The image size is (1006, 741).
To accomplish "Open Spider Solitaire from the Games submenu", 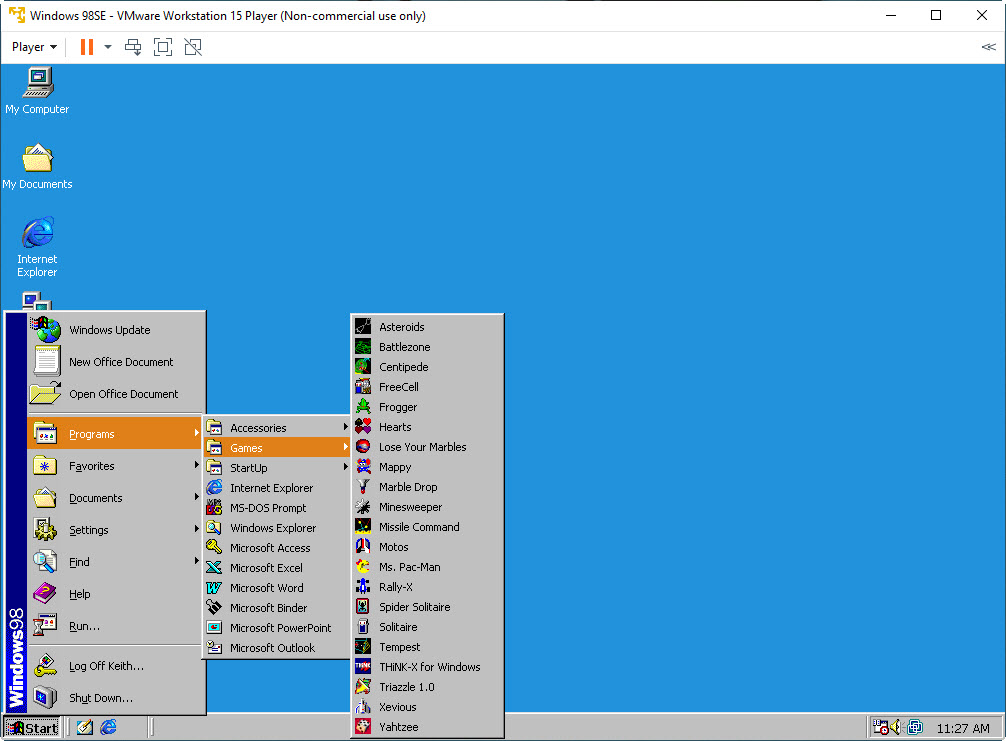I will [414, 607].
